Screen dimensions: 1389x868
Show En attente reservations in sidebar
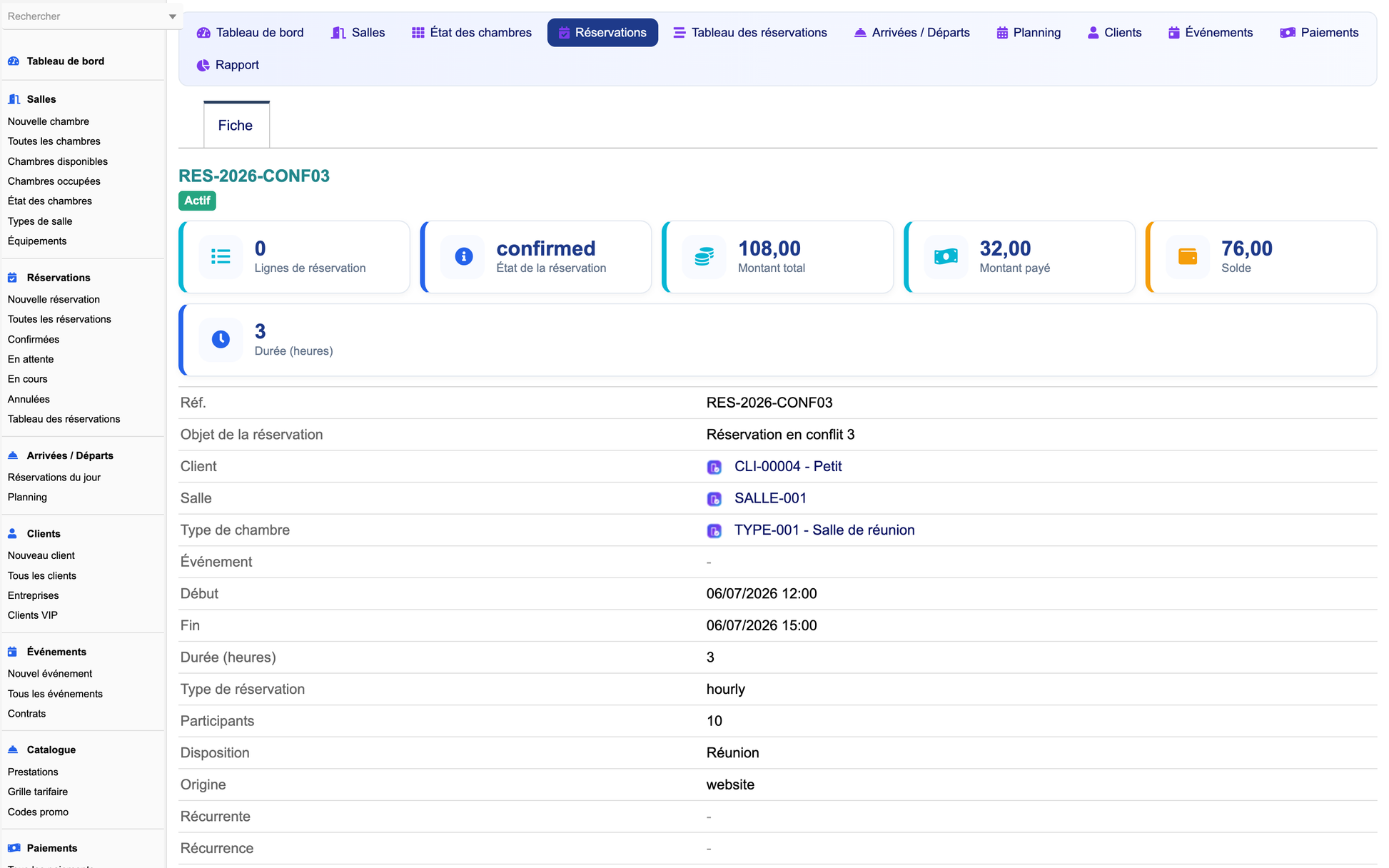coord(31,359)
